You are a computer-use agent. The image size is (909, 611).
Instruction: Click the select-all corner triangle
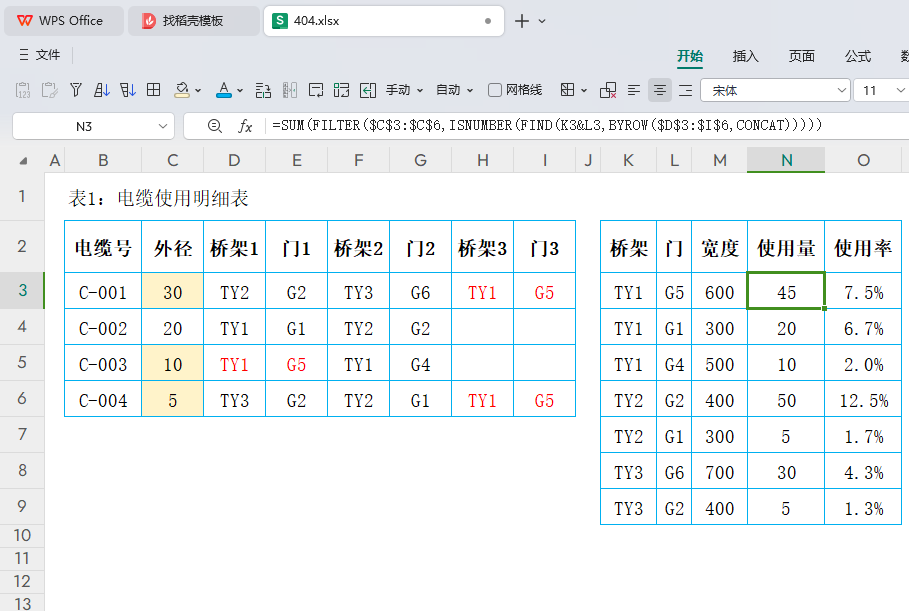[23, 161]
